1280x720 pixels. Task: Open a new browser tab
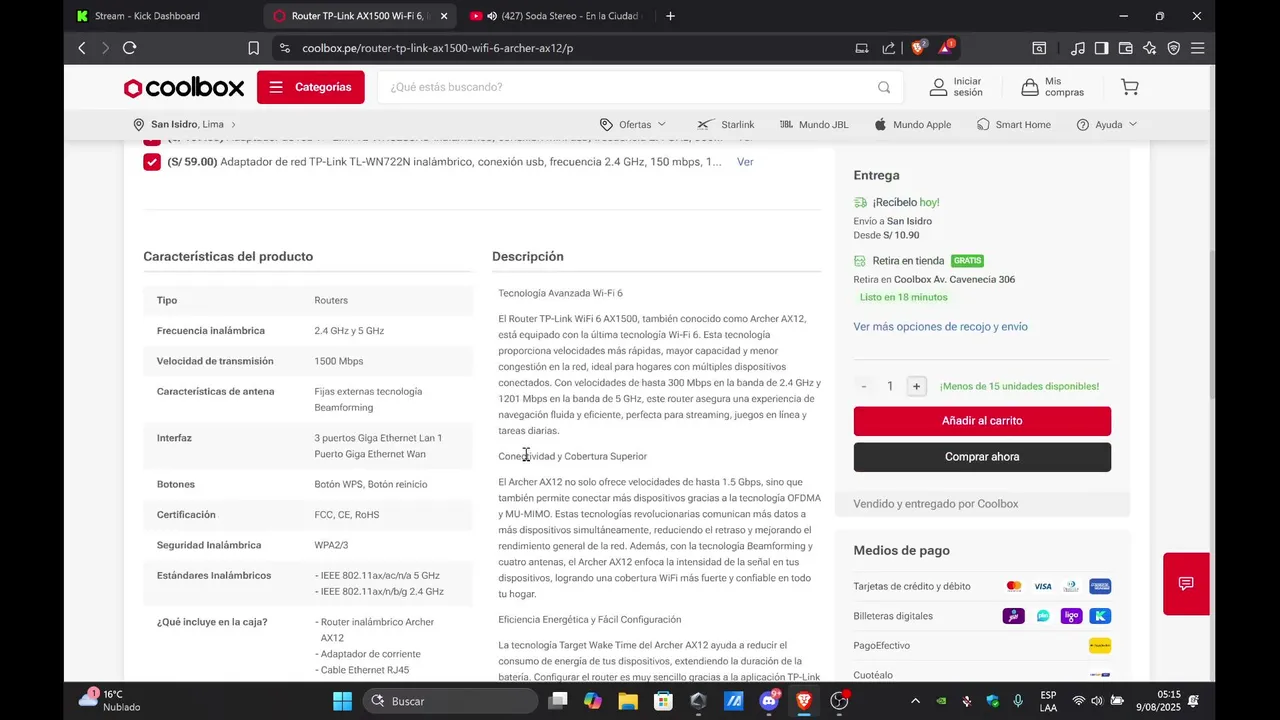coord(670,16)
